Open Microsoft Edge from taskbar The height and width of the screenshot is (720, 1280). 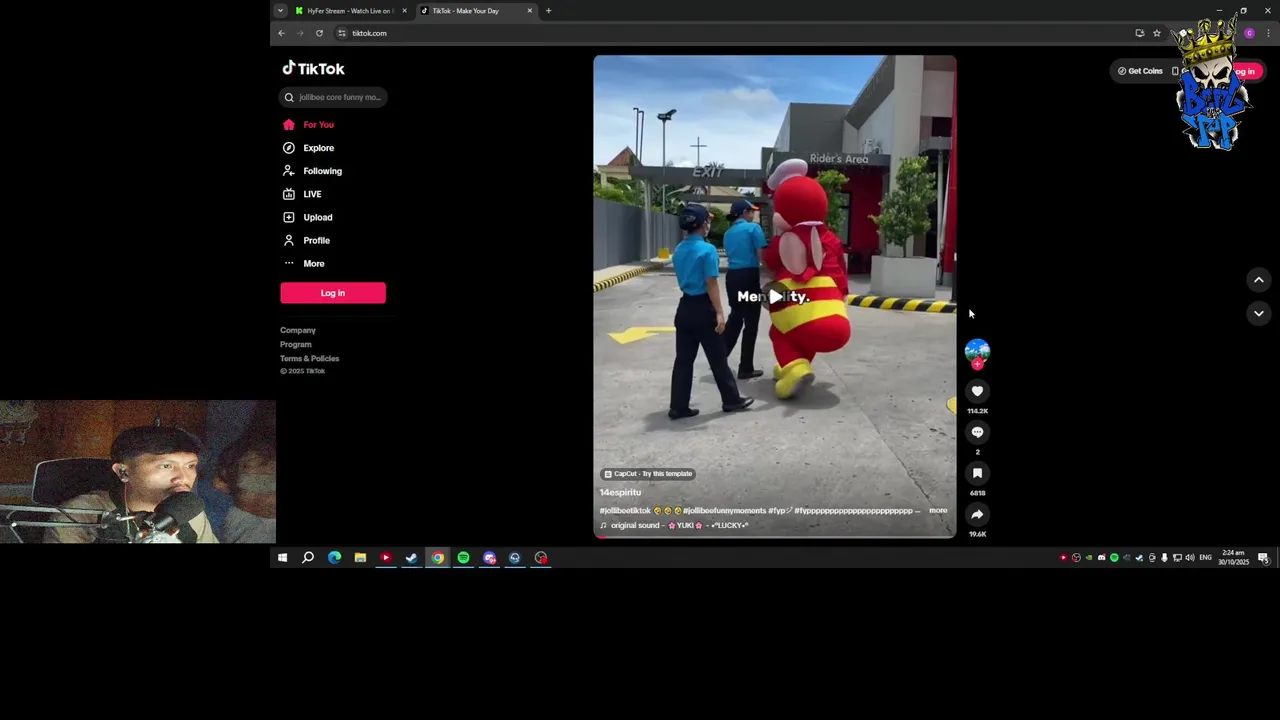tap(334, 558)
